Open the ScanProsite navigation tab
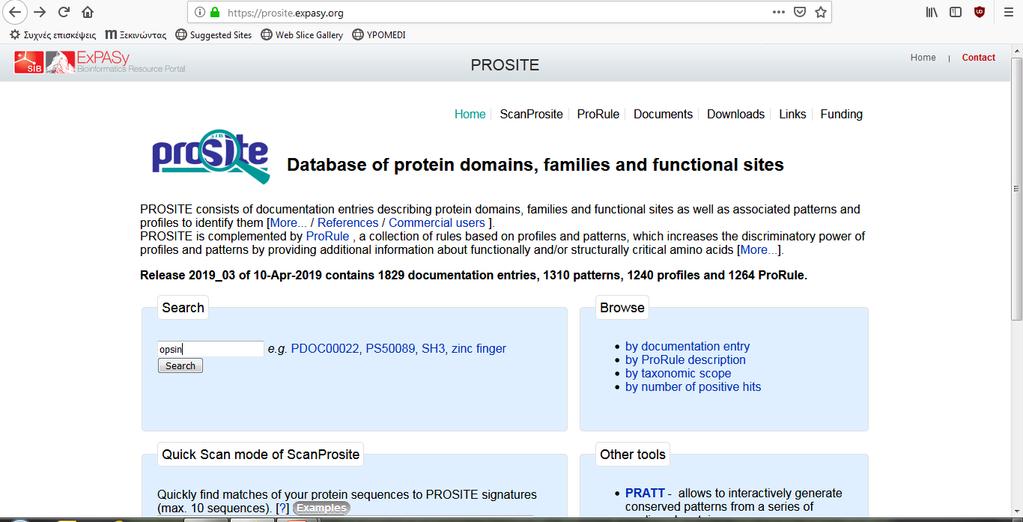Image resolution: width=1023 pixels, height=522 pixels. click(531, 114)
